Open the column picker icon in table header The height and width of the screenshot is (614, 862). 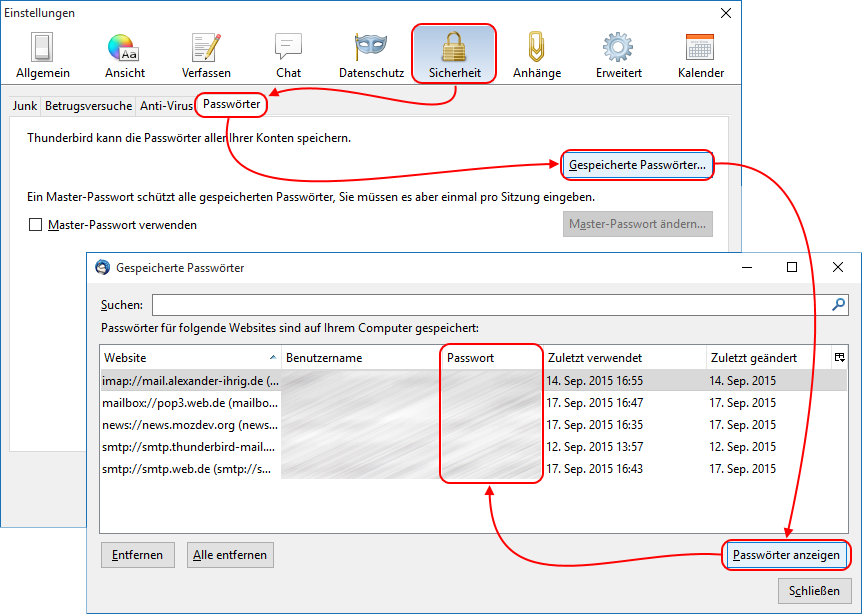(x=839, y=357)
